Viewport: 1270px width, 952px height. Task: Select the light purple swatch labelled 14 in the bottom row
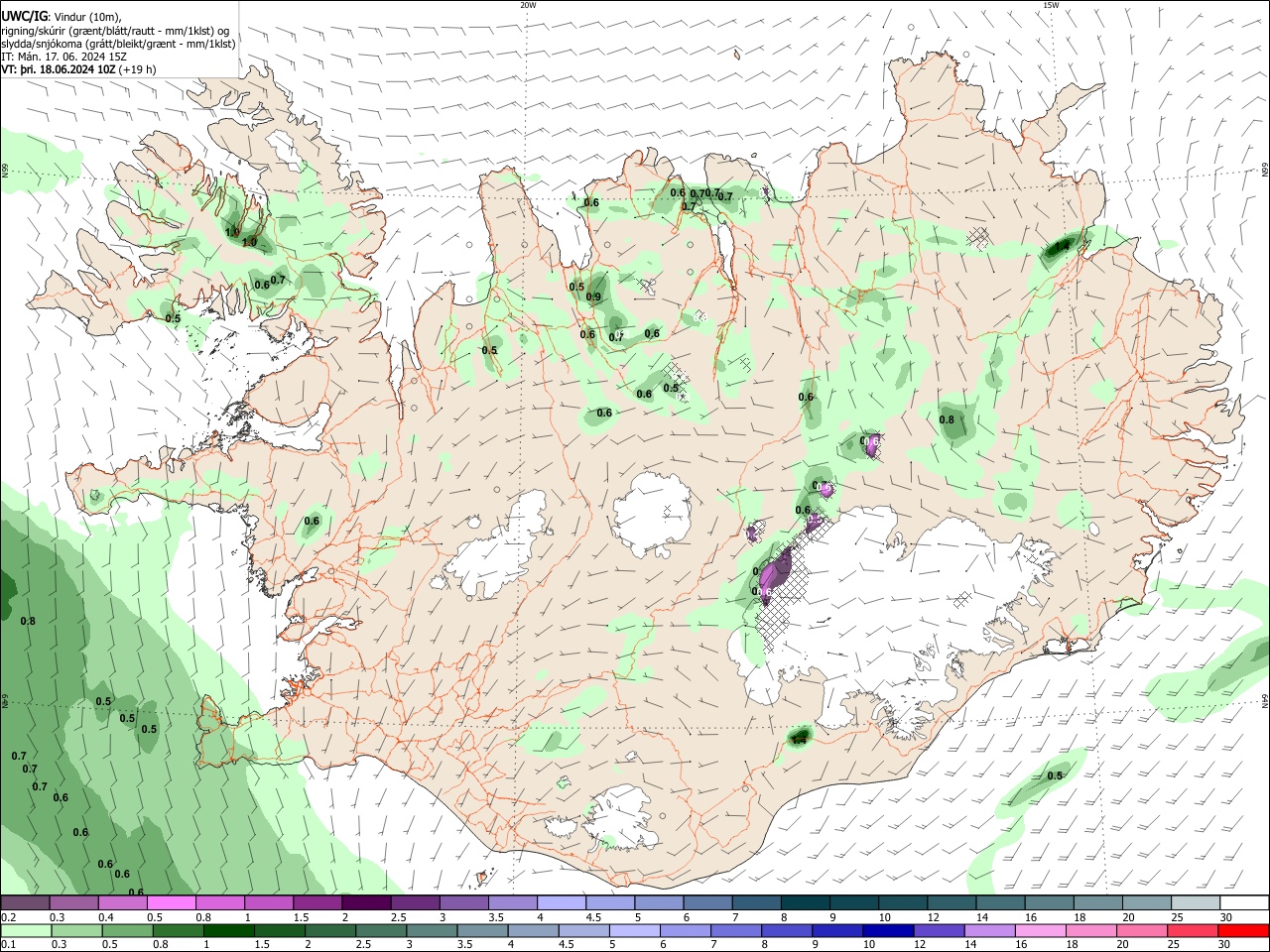988,931
